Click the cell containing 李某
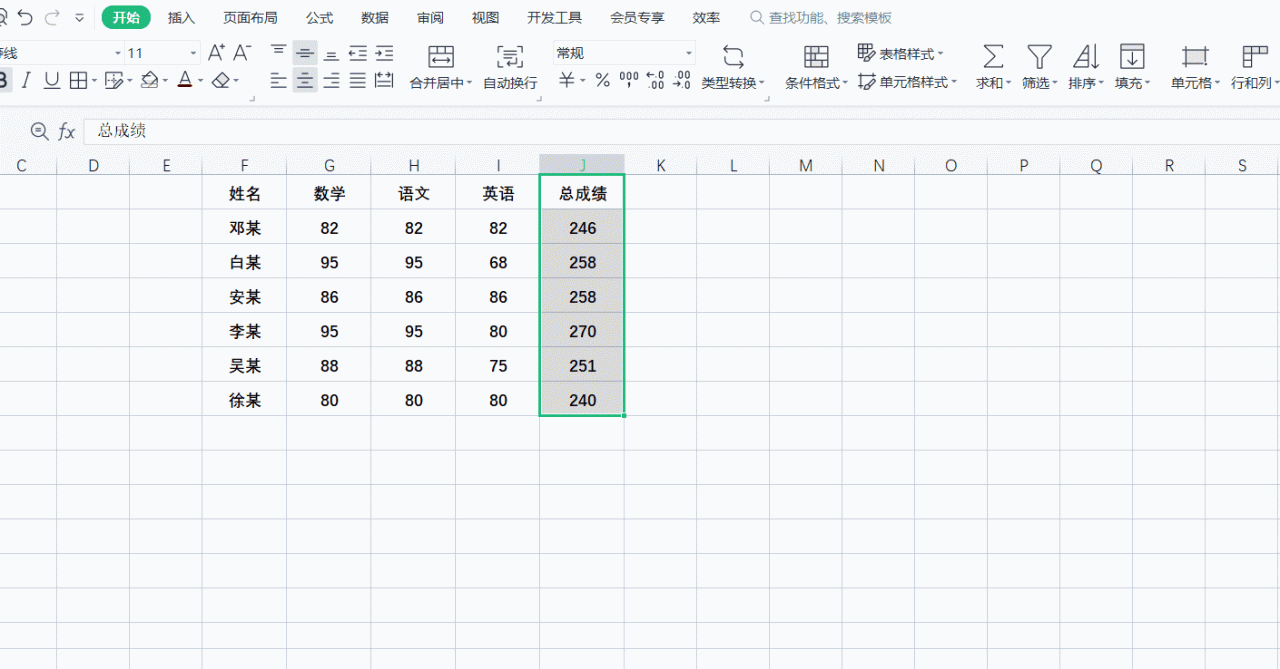 245,331
